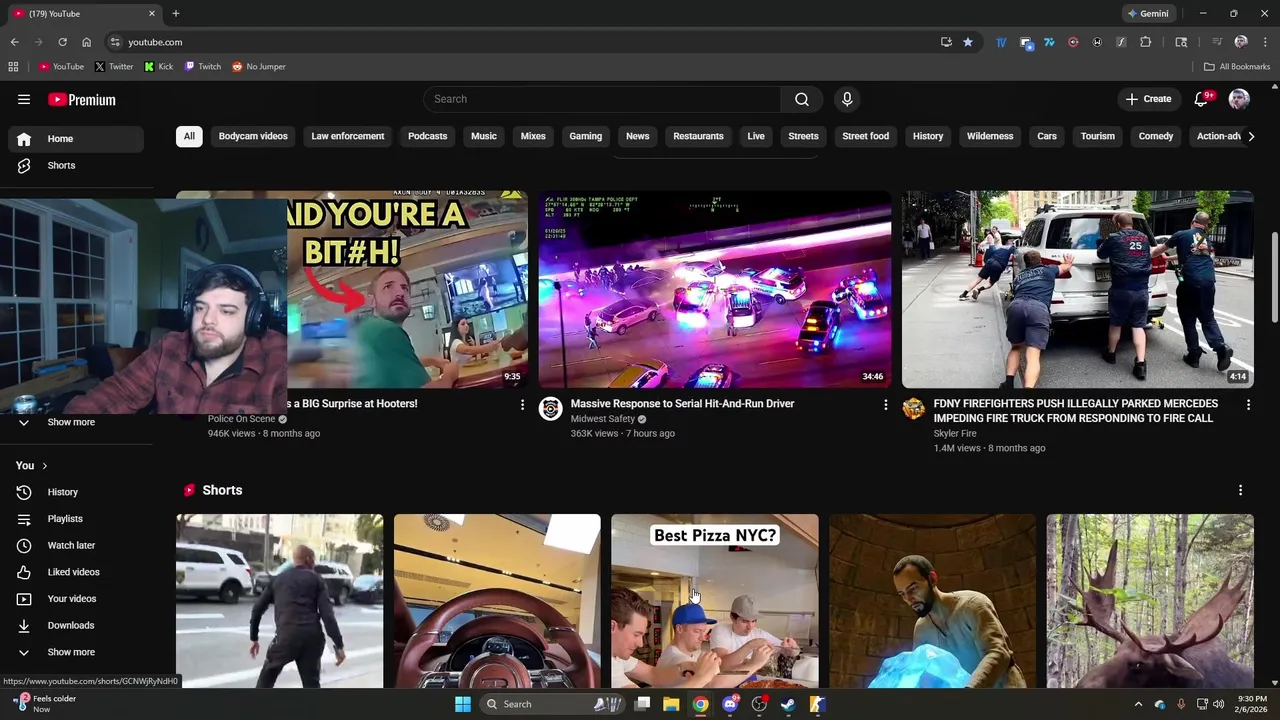Open the account avatar menu
1280x720 pixels.
(1239, 99)
